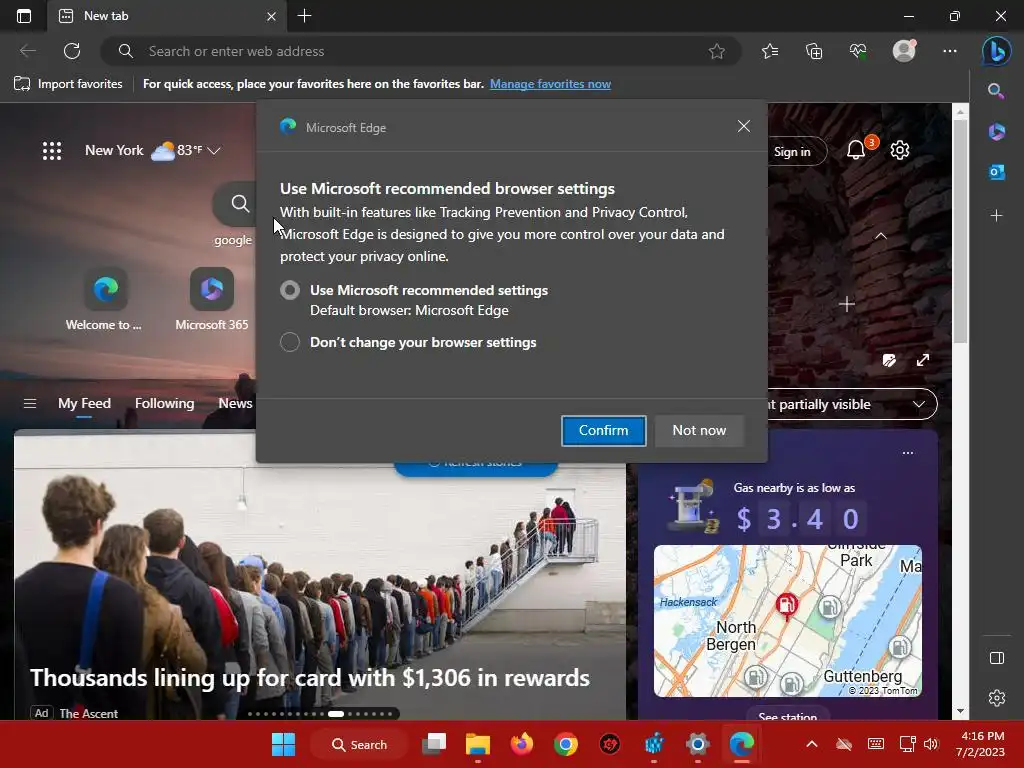Open page settings gear icon
This screenshot has height=768, width=1024.
tap(900, 150)
